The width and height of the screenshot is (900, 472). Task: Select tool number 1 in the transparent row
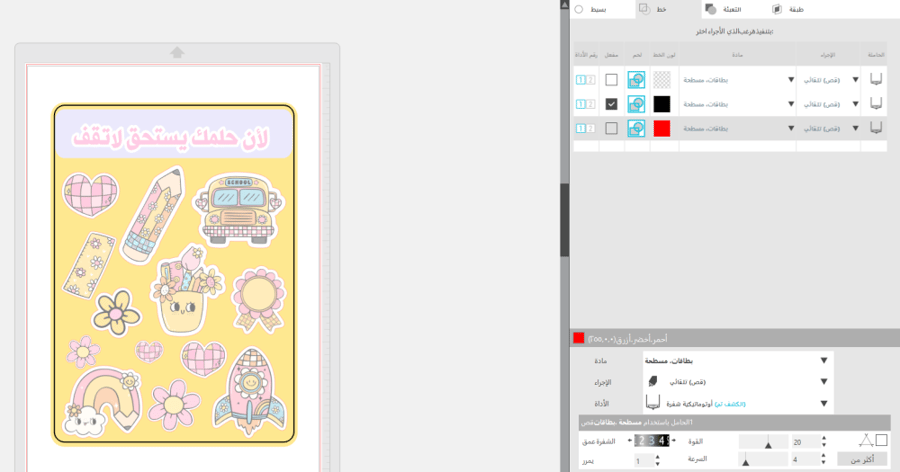coord(581,80)
